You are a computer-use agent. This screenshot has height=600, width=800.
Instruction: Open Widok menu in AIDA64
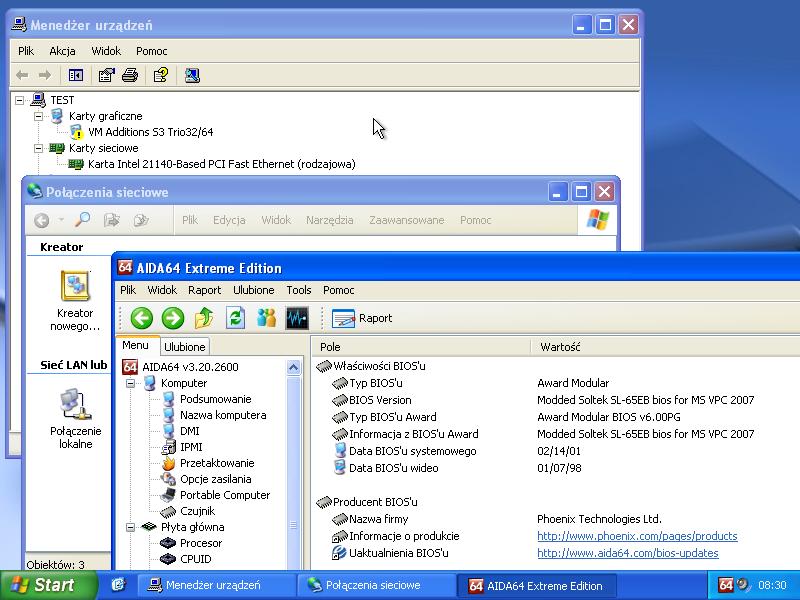click(162, 290)
